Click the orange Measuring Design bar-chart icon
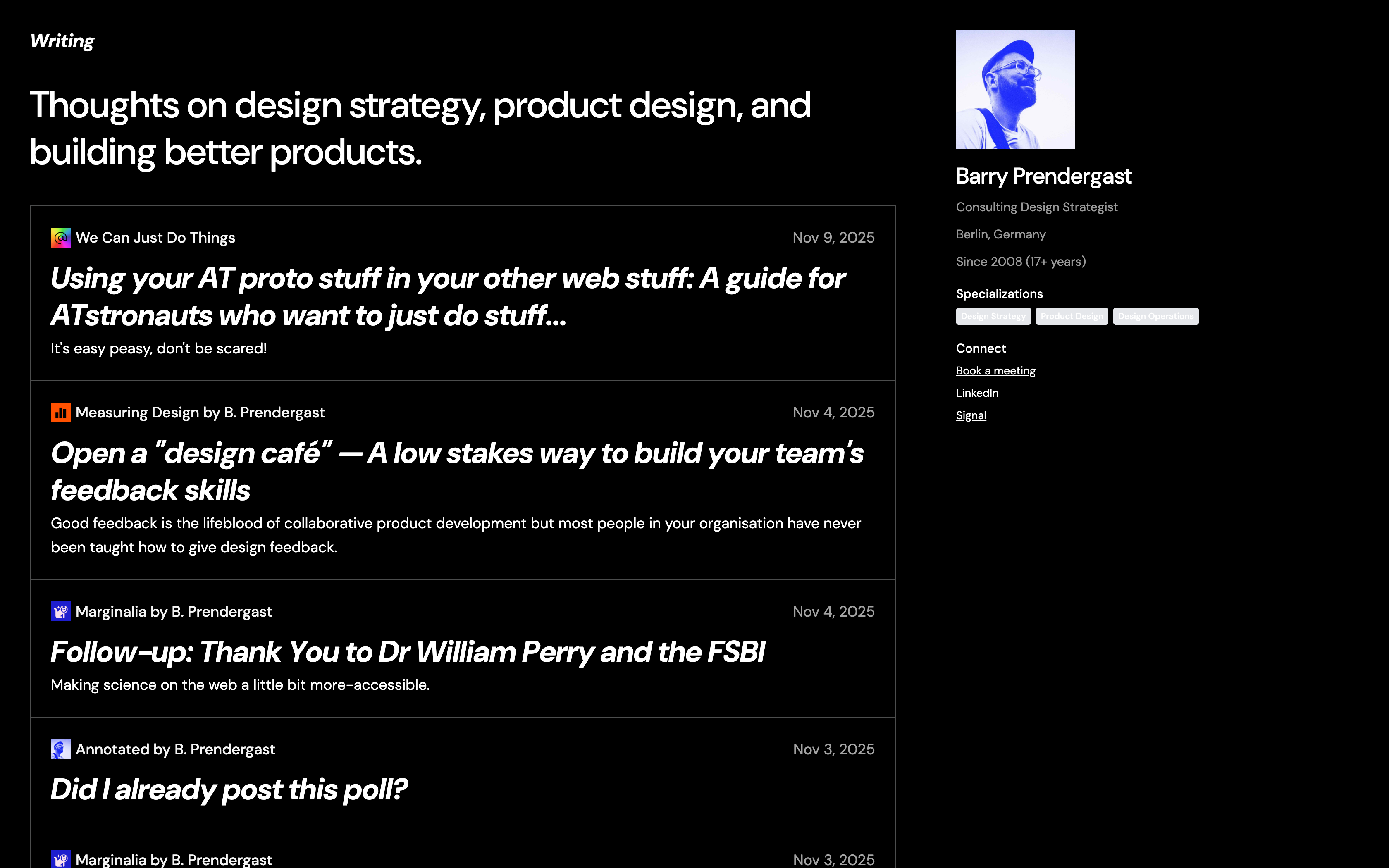Image resolution: width=1389 pixels, height=868 pixels. [x=60, y=412]
